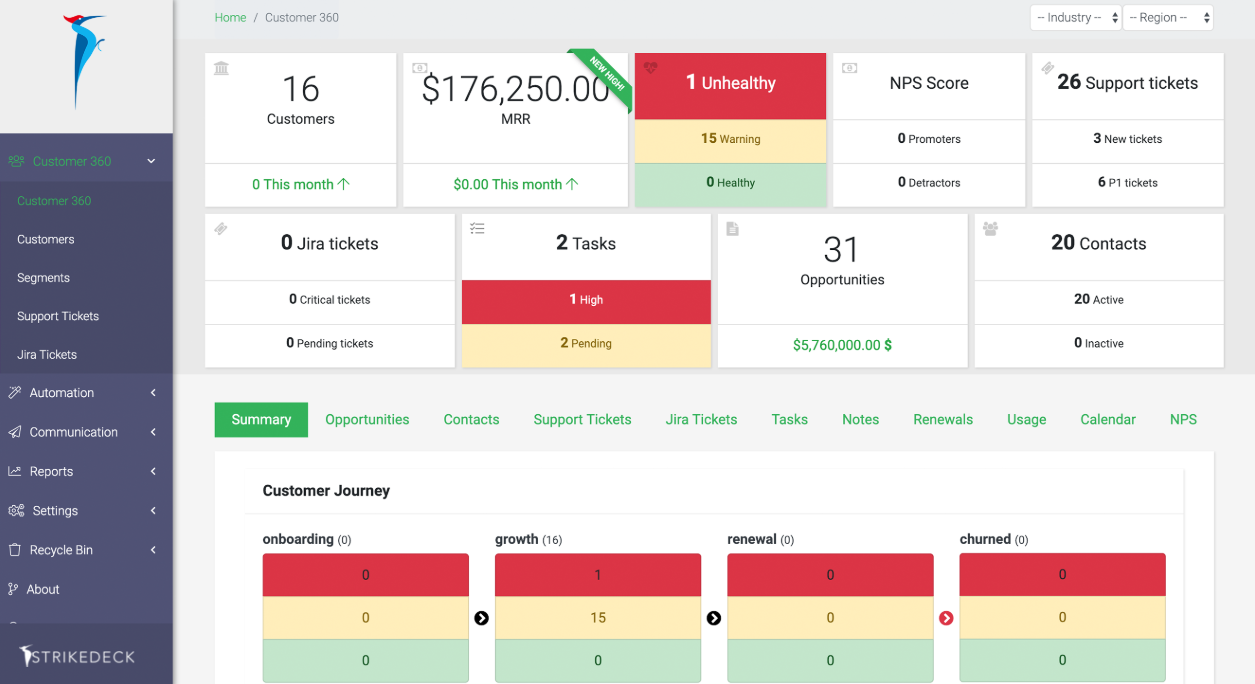Click the Automation wand icon

click(x=15, y=393)
